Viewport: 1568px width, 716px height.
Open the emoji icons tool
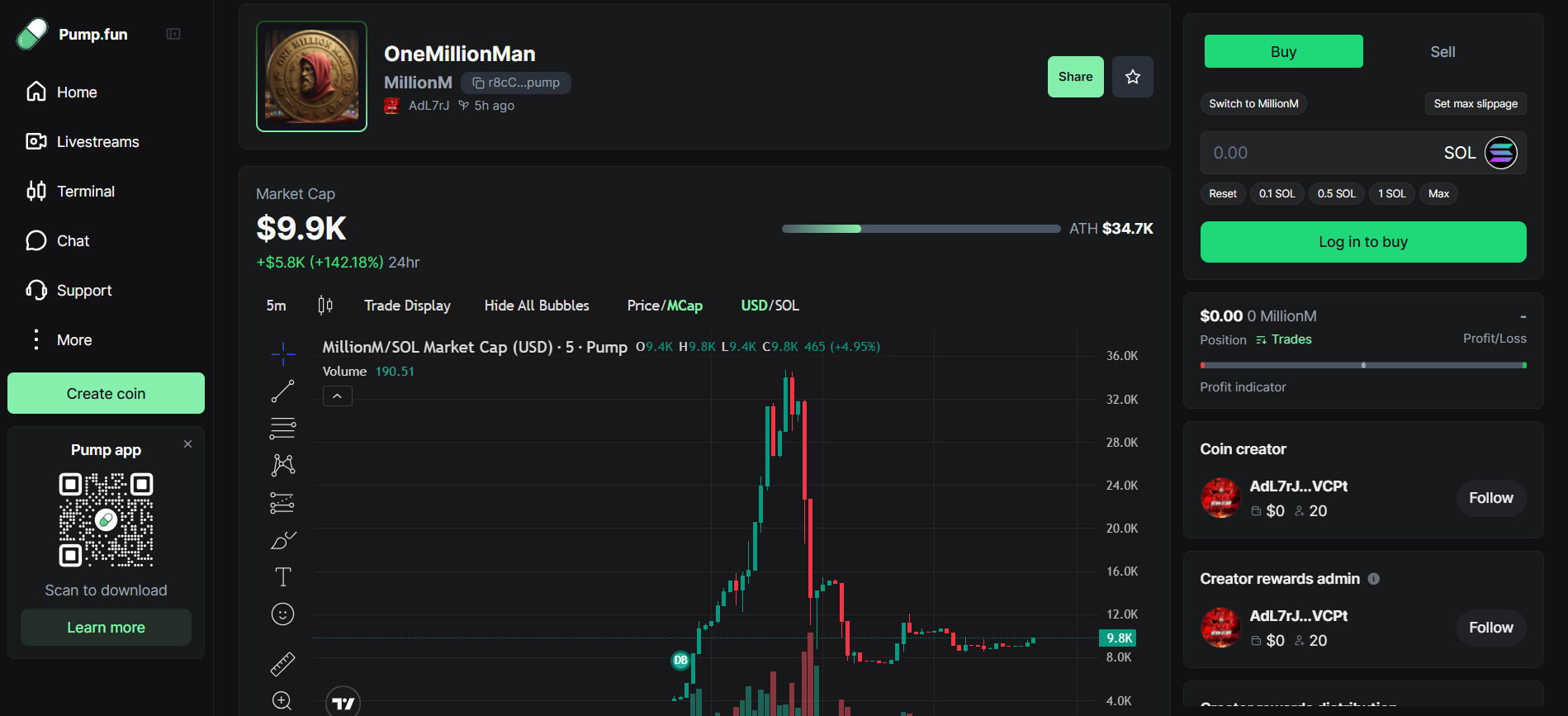[x=282, y=614]
